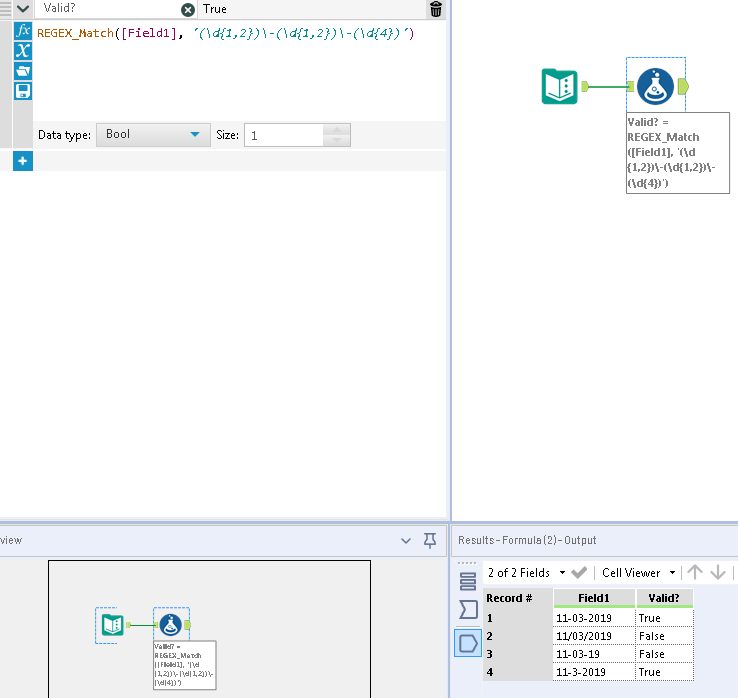
Task: Click the Valid? output column field
Action: (108, 9)
